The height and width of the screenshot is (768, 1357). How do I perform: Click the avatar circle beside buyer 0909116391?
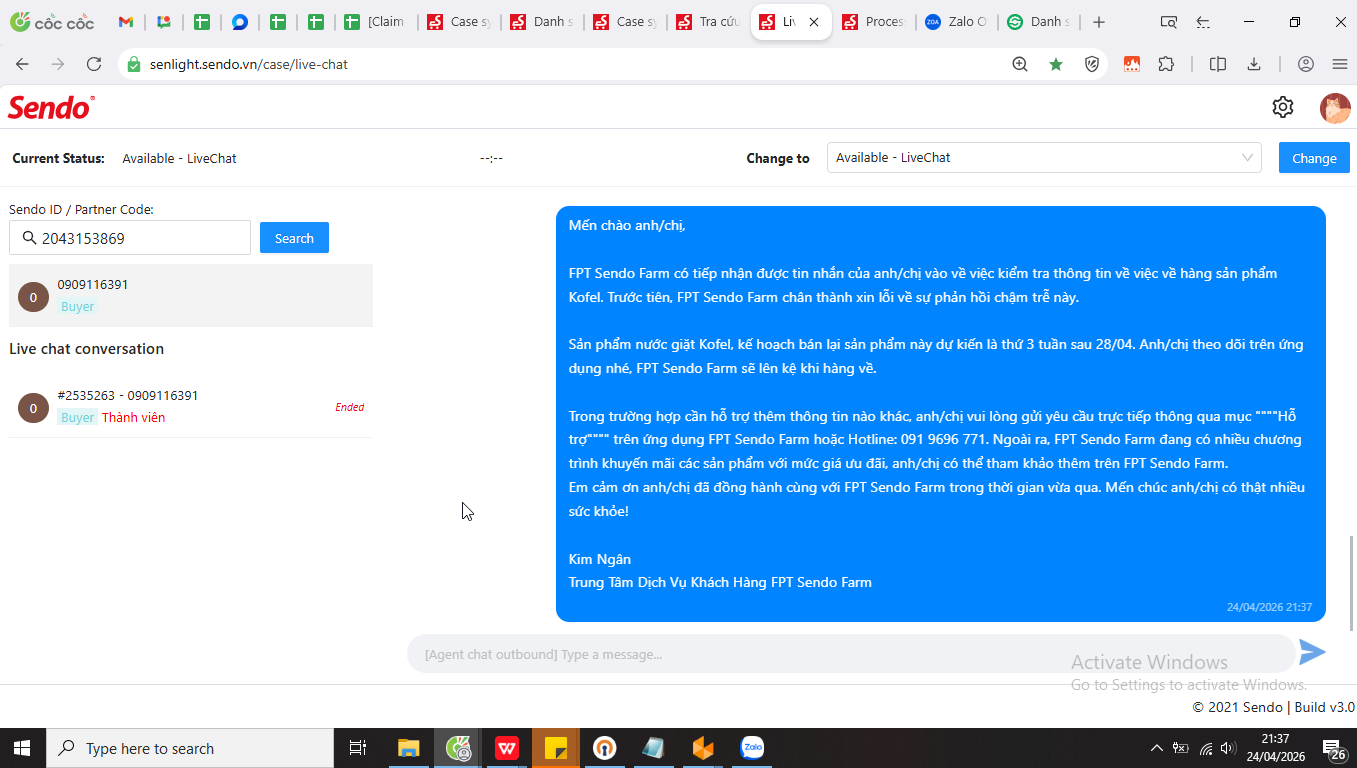click(x=33, y=297)
